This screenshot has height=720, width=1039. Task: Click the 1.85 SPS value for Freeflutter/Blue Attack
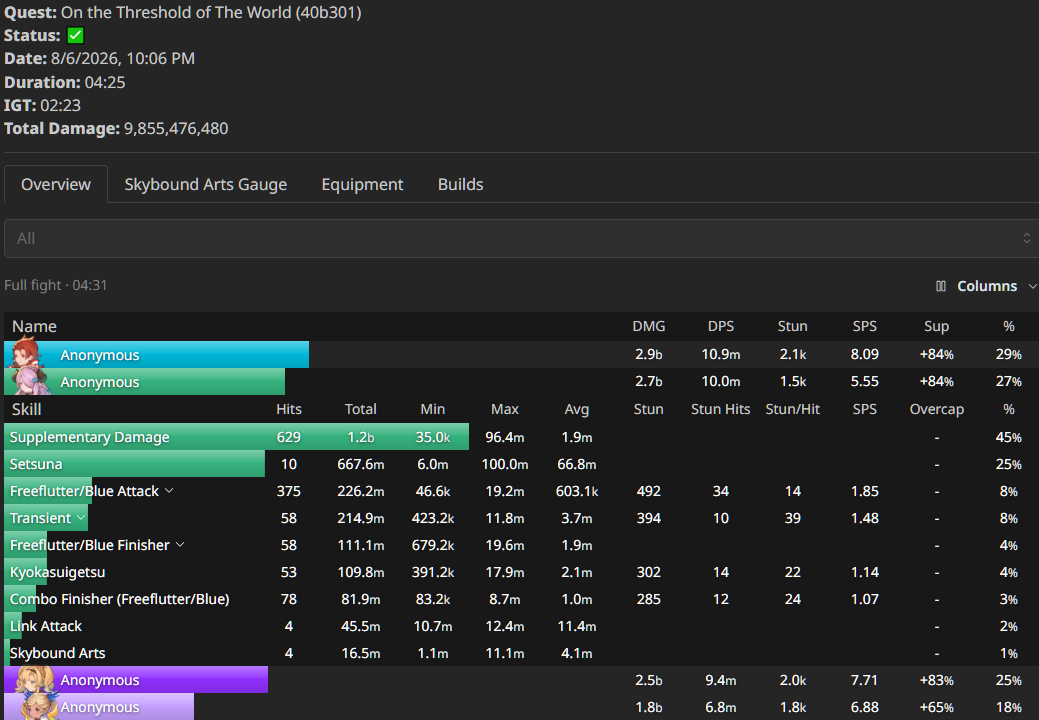864,491
